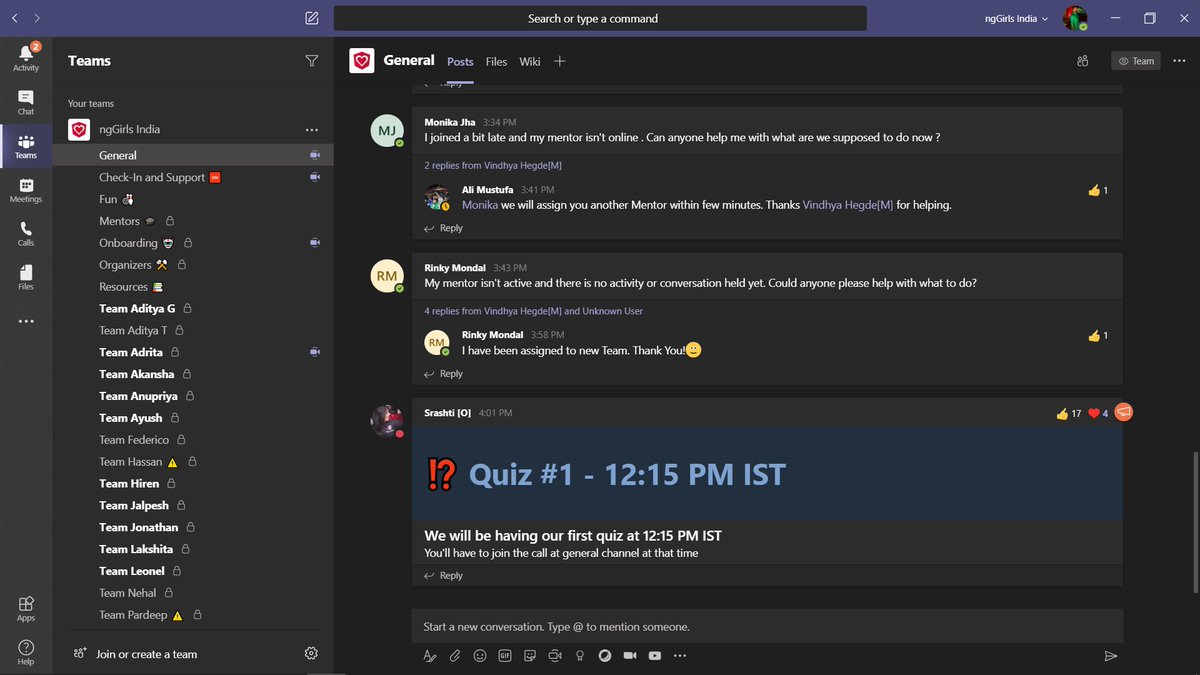Open the Team Aditya G channel
The height and width of the screenshot is (675, 1200).
[194, 308]
